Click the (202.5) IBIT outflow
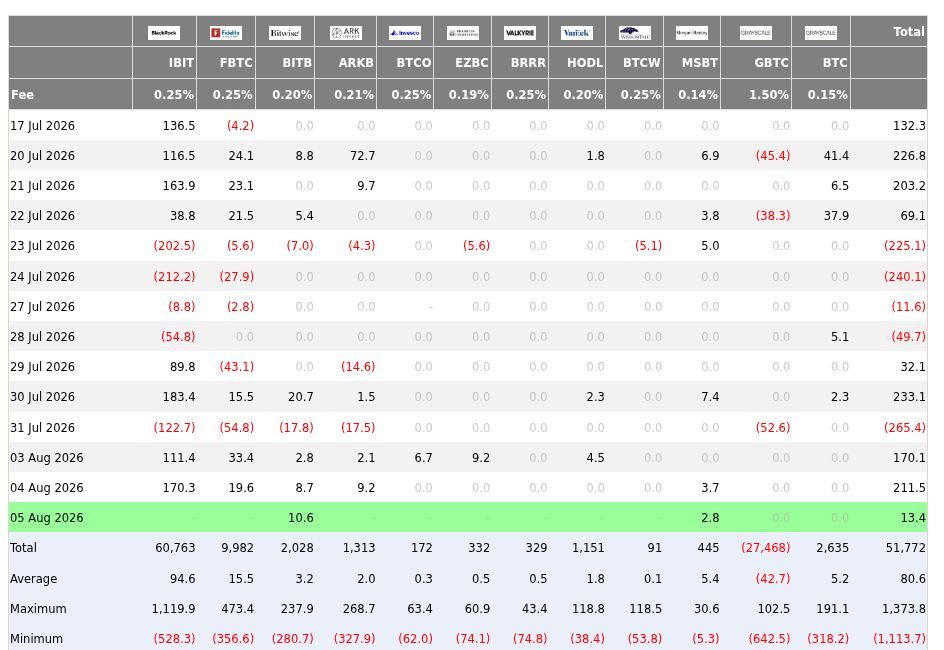Viewport: 944px width, 650px height. tap(175, 246)
